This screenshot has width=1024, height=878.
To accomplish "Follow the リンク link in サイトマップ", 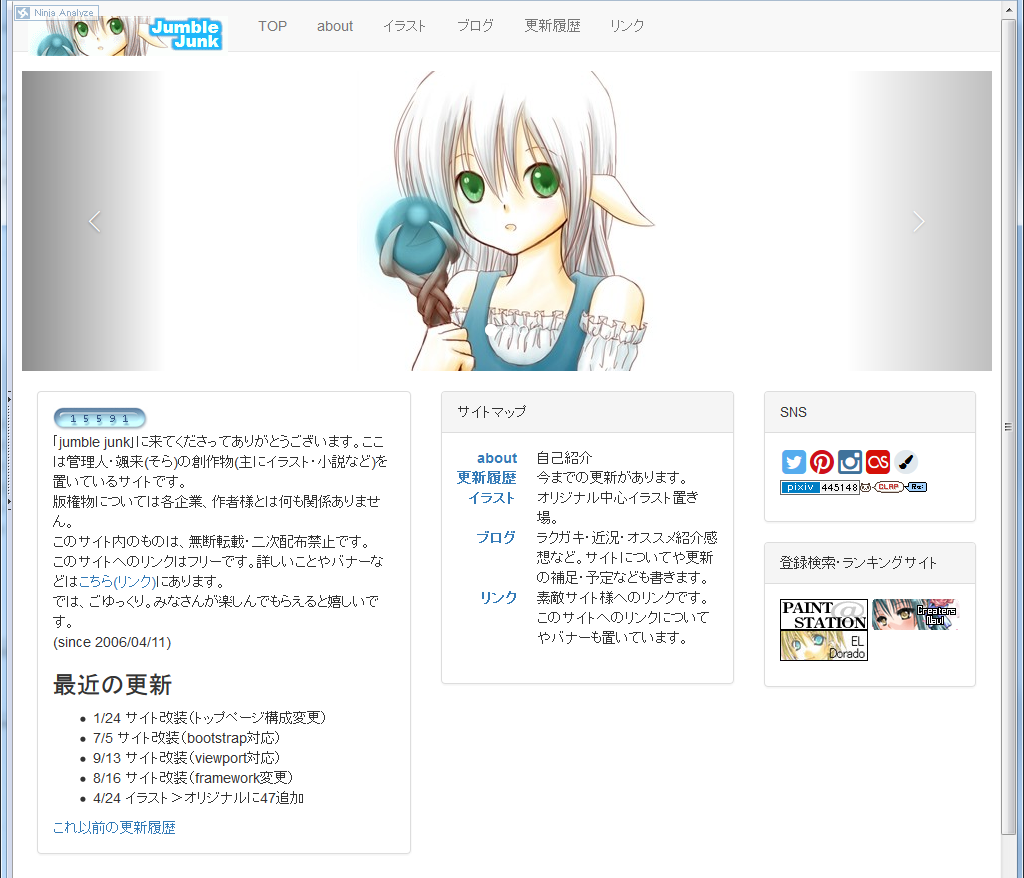I will coord(498,598).
